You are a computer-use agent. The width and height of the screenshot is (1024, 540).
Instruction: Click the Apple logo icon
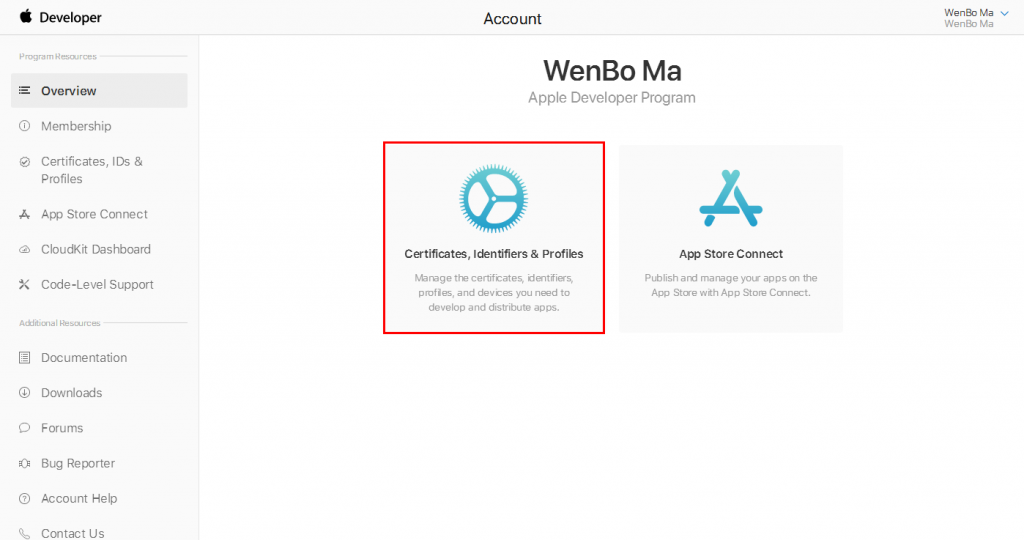[25, 16]
